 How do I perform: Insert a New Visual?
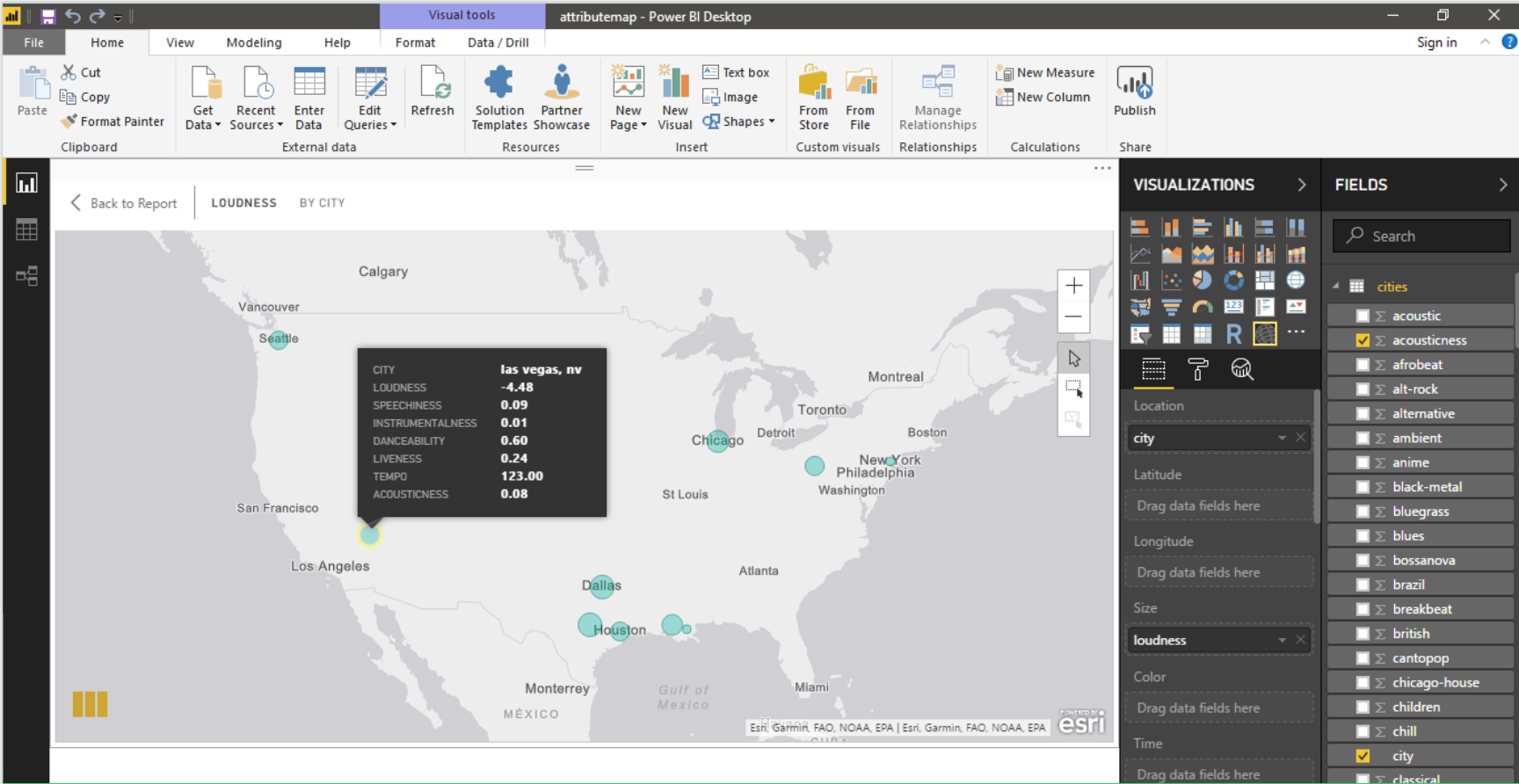[x=675, y=98]
